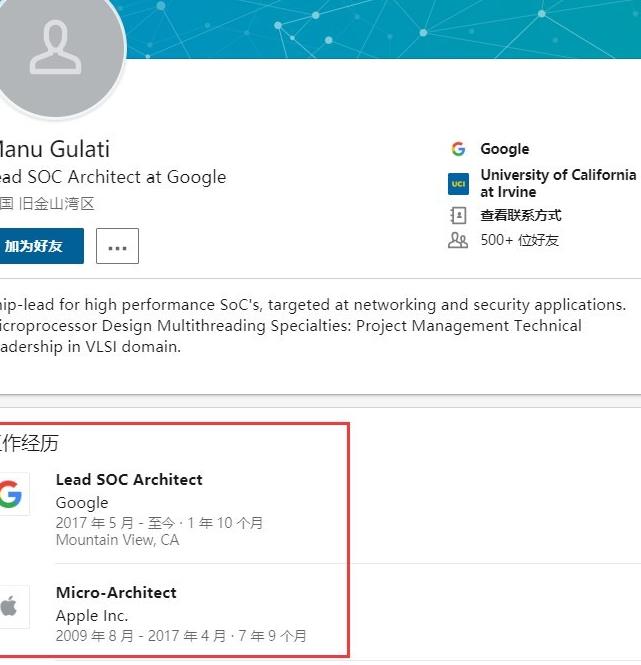This screenshot has width=641, height=665.
Task: Click the Manu Gulati profile name
Action: tap(54, 149)
